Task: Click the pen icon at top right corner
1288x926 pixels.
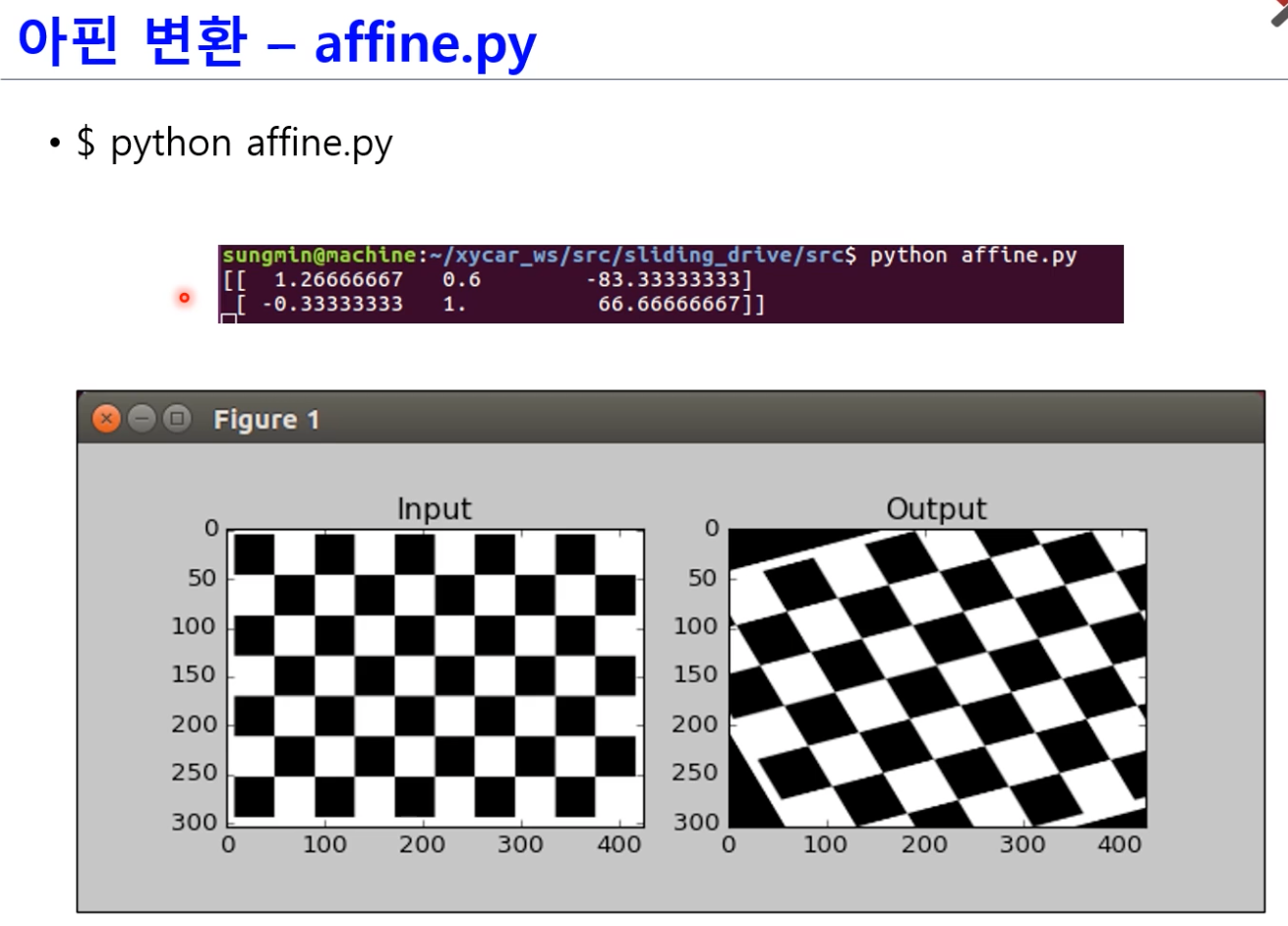Action: click(x=1279, y=12)
